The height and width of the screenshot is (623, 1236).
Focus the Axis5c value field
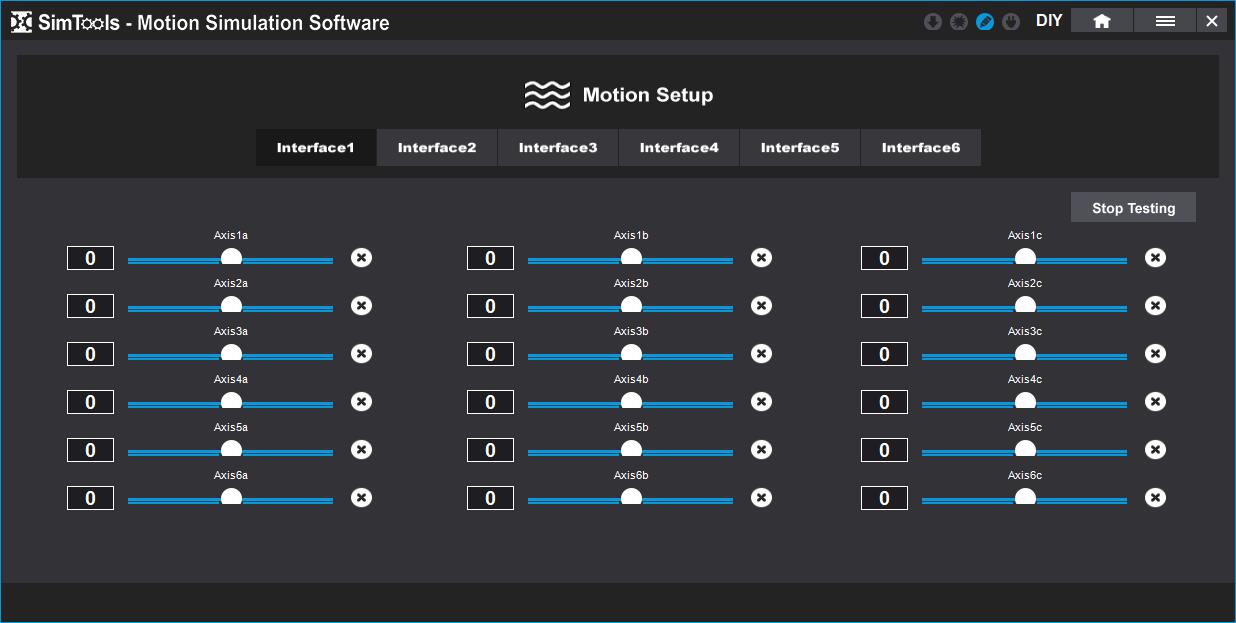coord(884,450)
